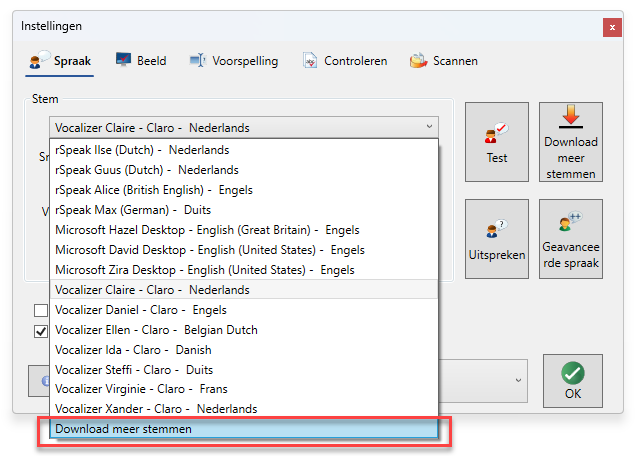The width and height of the screenshot is (644, 456).
Task: Pick Microsoft Zira Desktop voice
Action: (x=244, y=270)
